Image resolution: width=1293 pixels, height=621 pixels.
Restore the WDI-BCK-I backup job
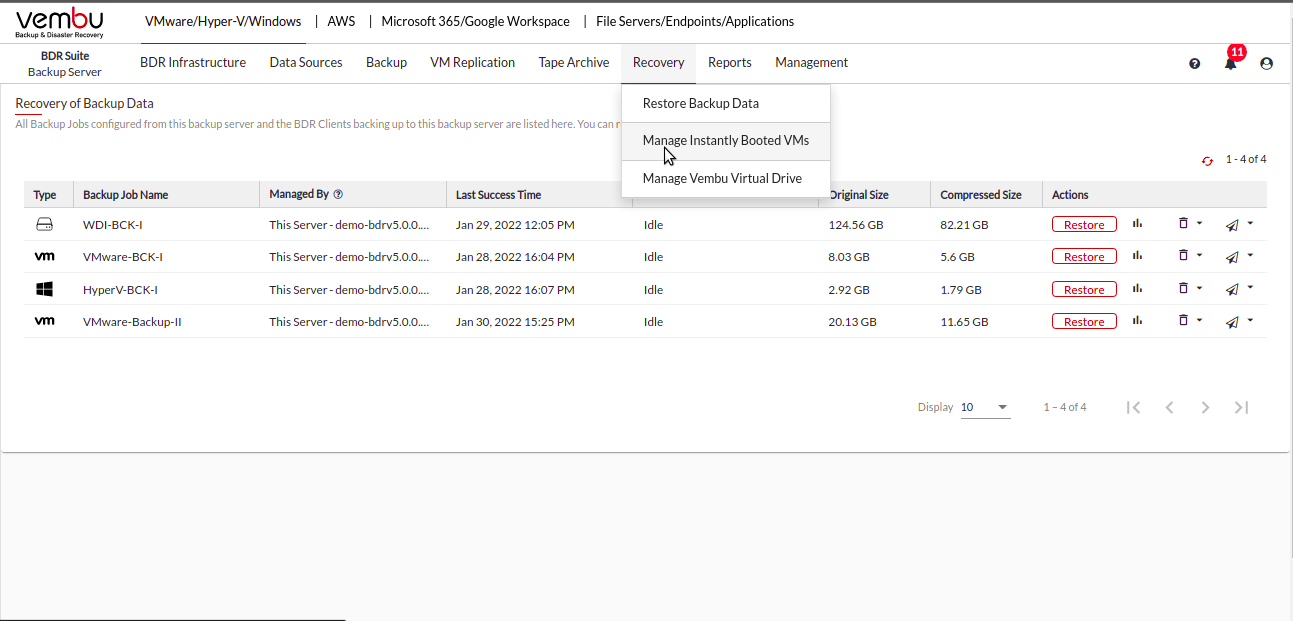(x=1084, y=225)
